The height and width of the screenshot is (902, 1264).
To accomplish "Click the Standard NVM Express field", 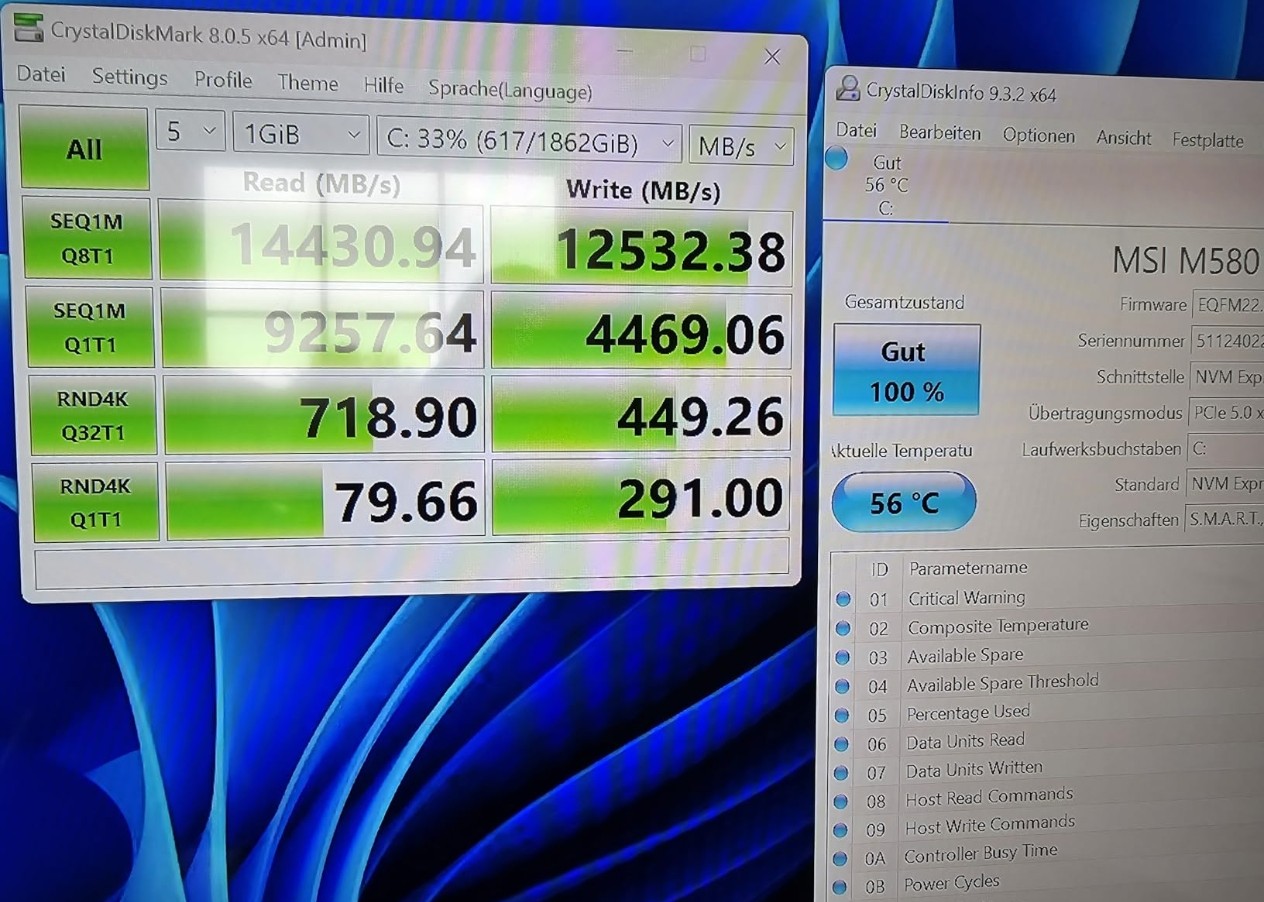I will (1224, 484).
